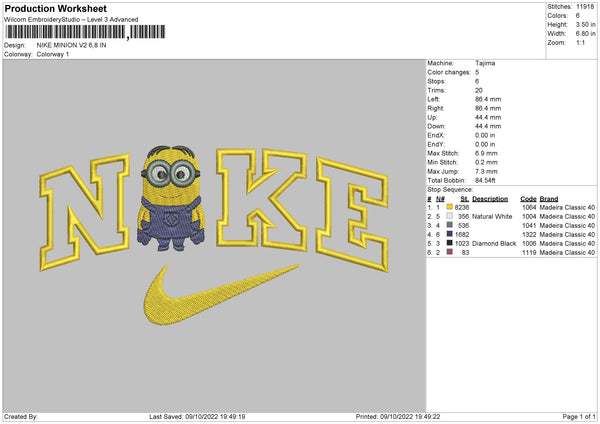Click the 'Colorway 1' value
The image size is (600, 424).
point(53,54)
